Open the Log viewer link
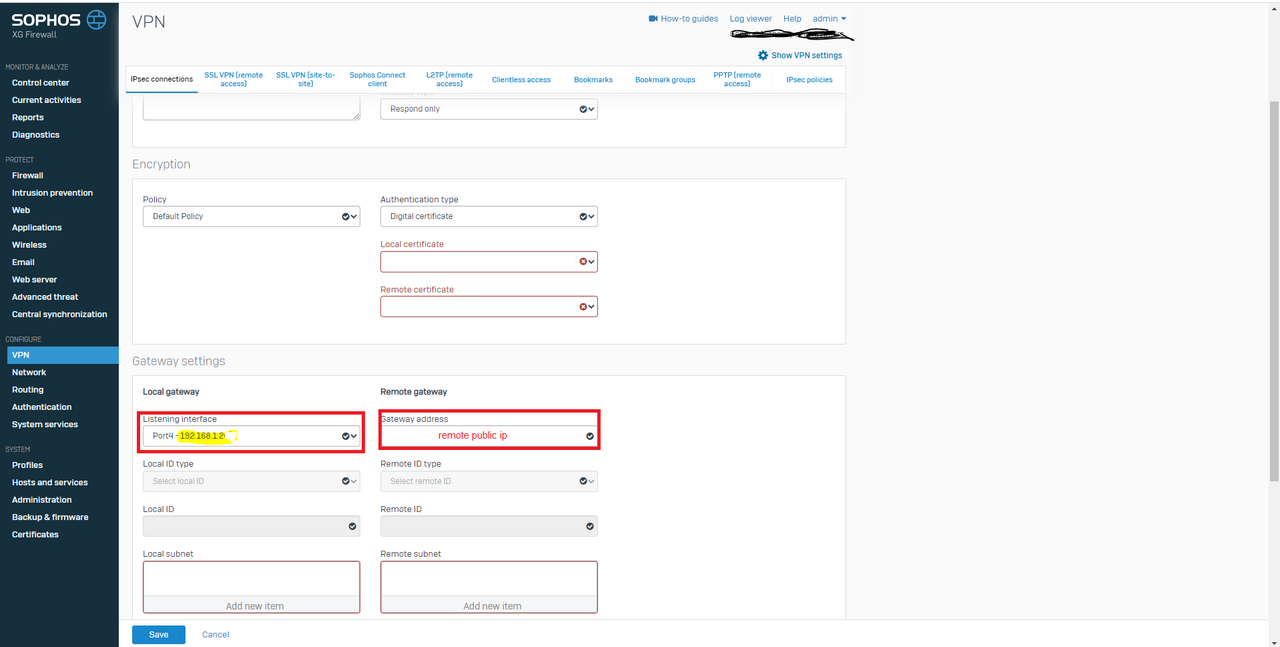1280x647 pixels. point(750,18)
